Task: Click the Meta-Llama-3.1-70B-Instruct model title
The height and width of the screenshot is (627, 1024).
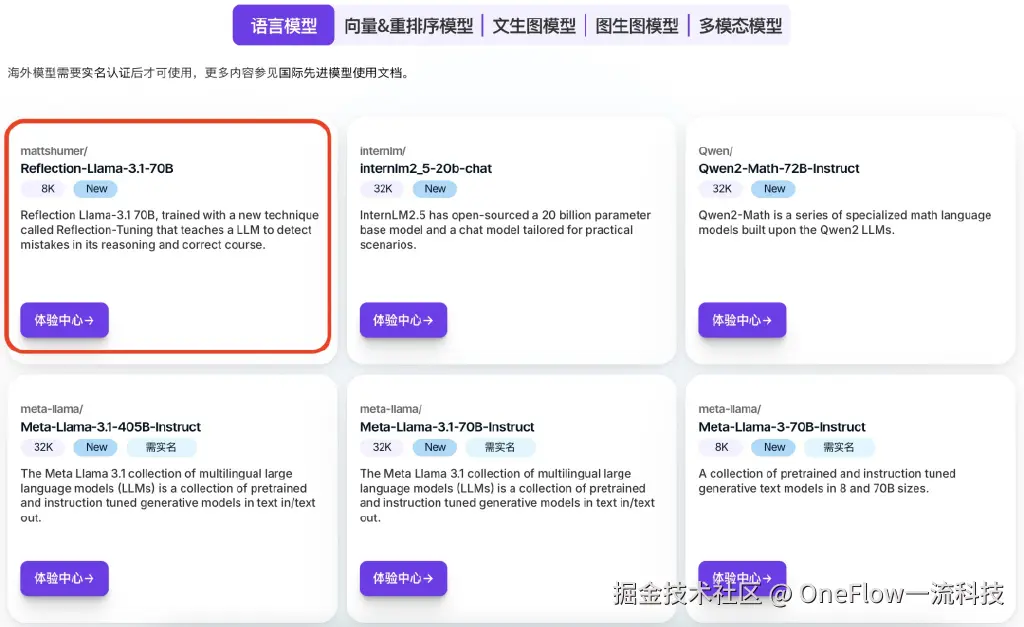Action: click(447, 427)
